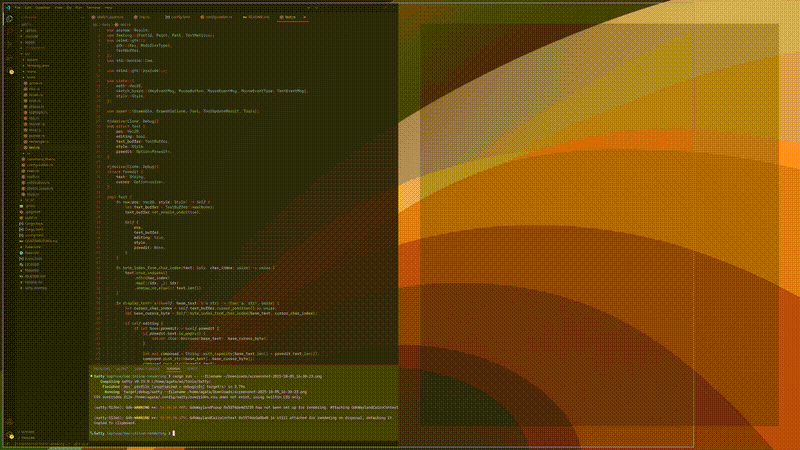
Task: Open README.md in the file explorer tree
Action: [x=35, y=277]
